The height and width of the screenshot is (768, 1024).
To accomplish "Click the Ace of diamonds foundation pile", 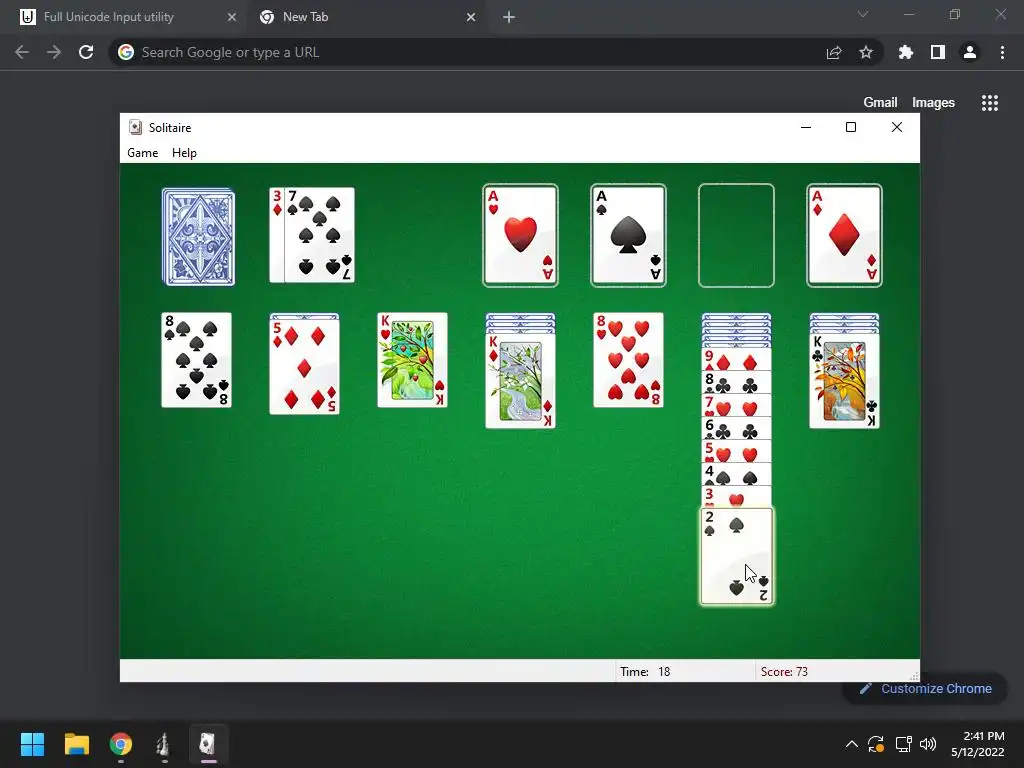I will [844, 235].
